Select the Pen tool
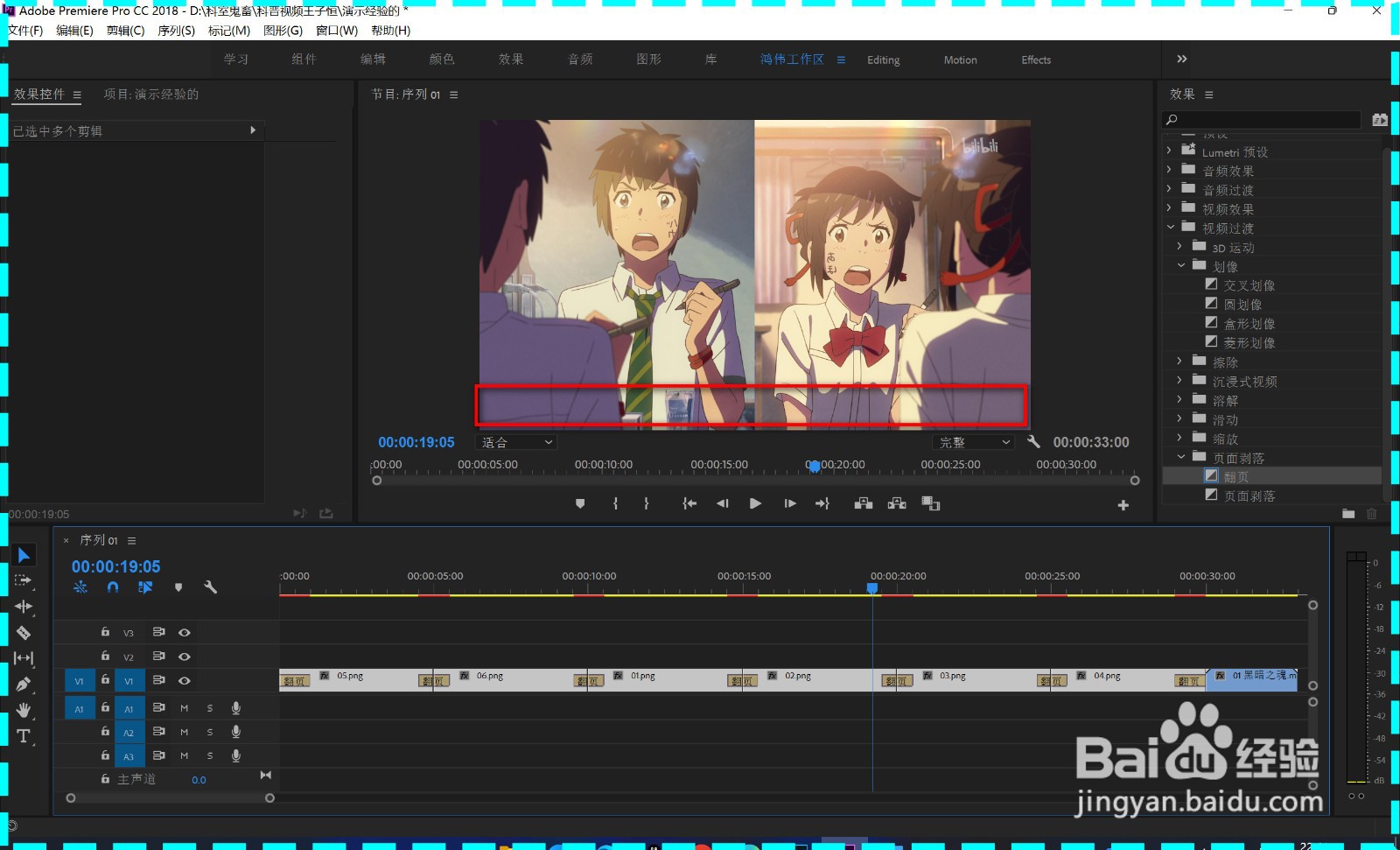 (24, 684)
